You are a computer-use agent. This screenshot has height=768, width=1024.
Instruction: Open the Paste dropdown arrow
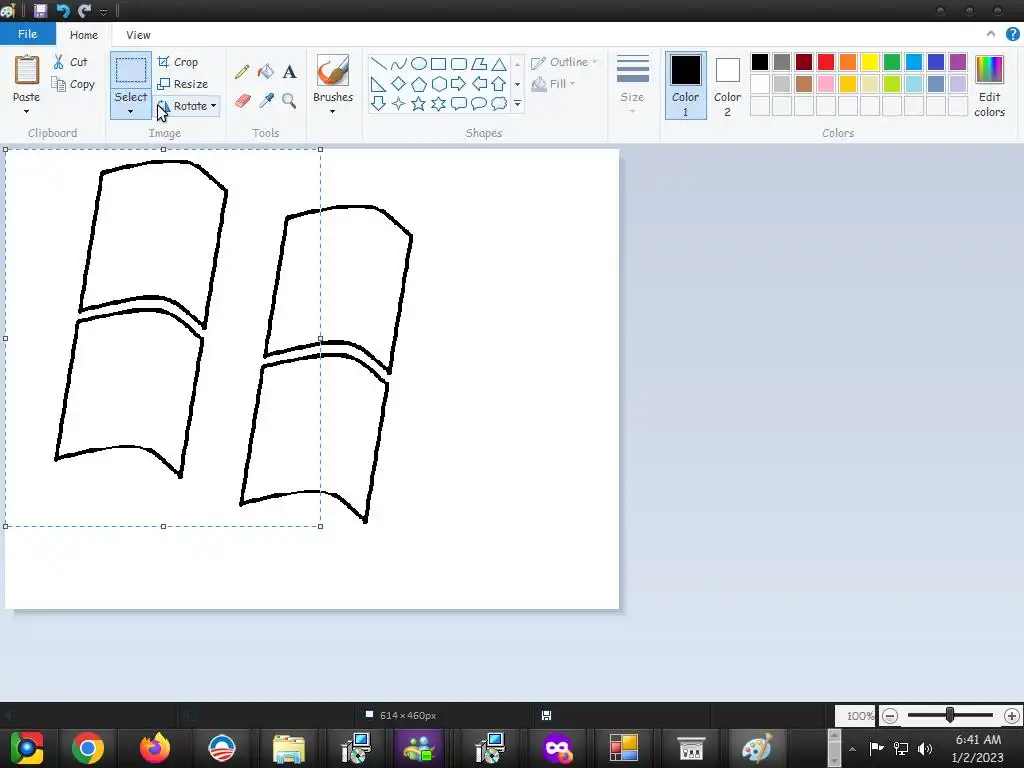pos(27,112)
